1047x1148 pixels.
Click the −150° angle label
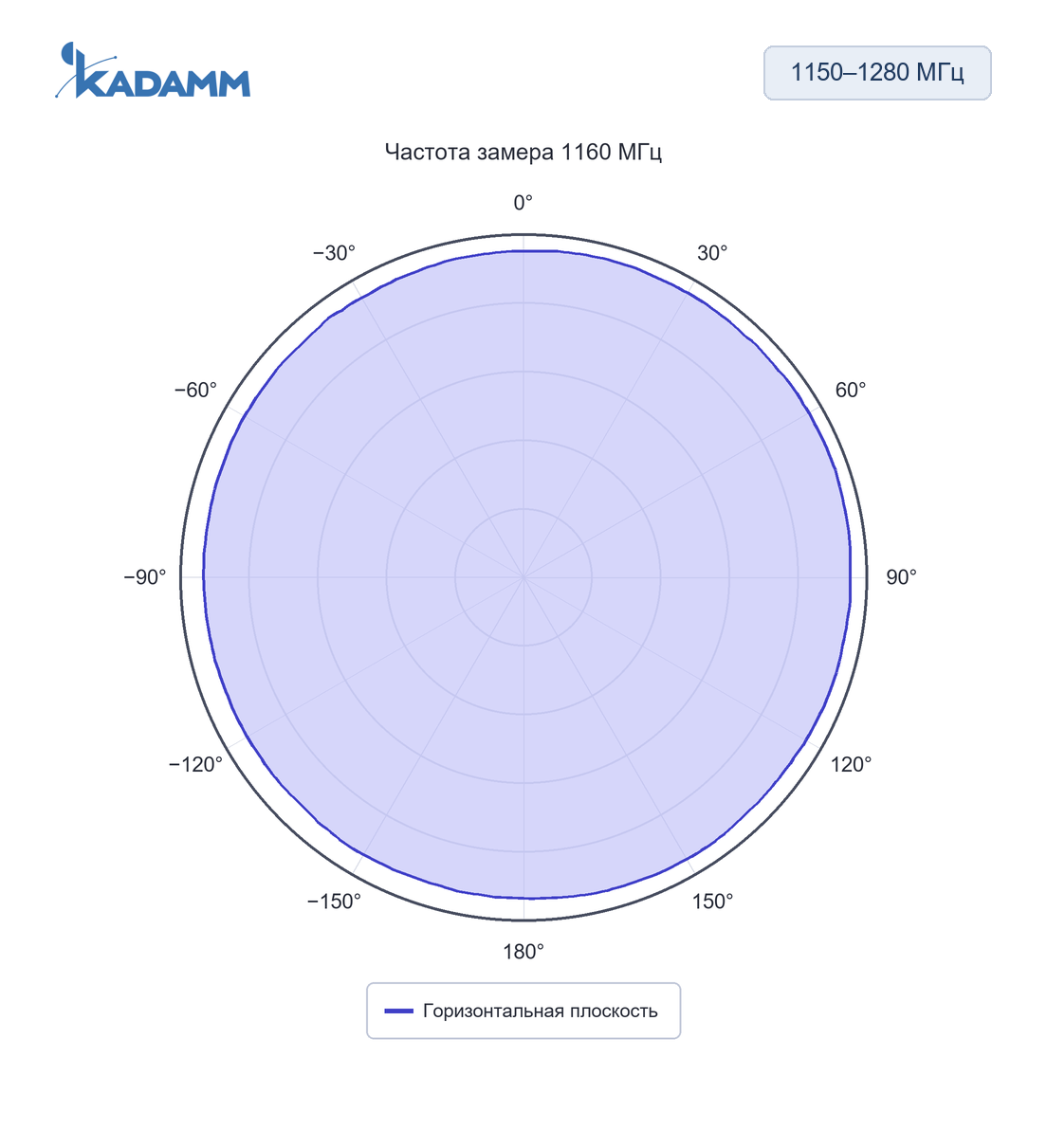(x=334, y=902)
